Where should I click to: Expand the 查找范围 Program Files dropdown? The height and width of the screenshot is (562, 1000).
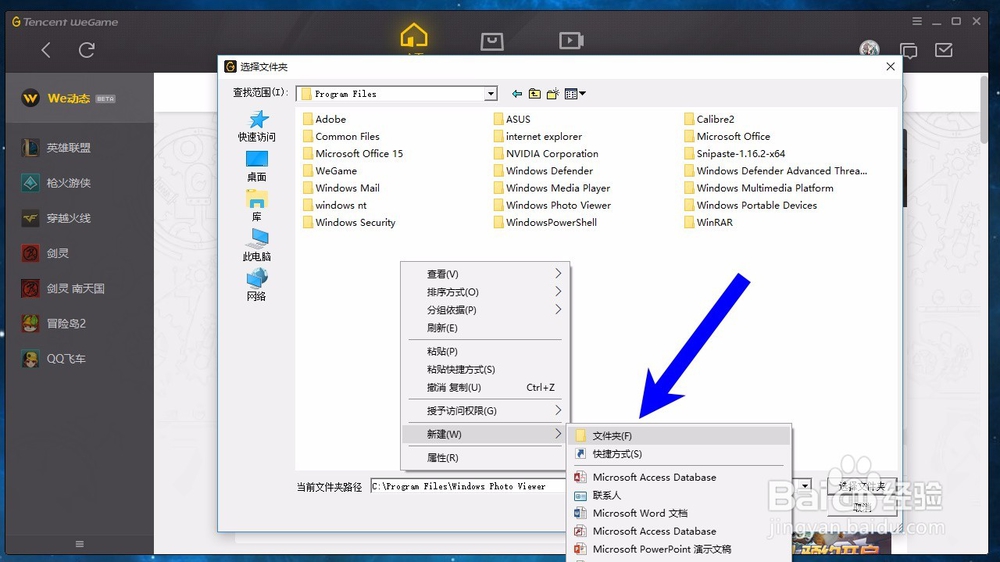click(x=490, y=94)
